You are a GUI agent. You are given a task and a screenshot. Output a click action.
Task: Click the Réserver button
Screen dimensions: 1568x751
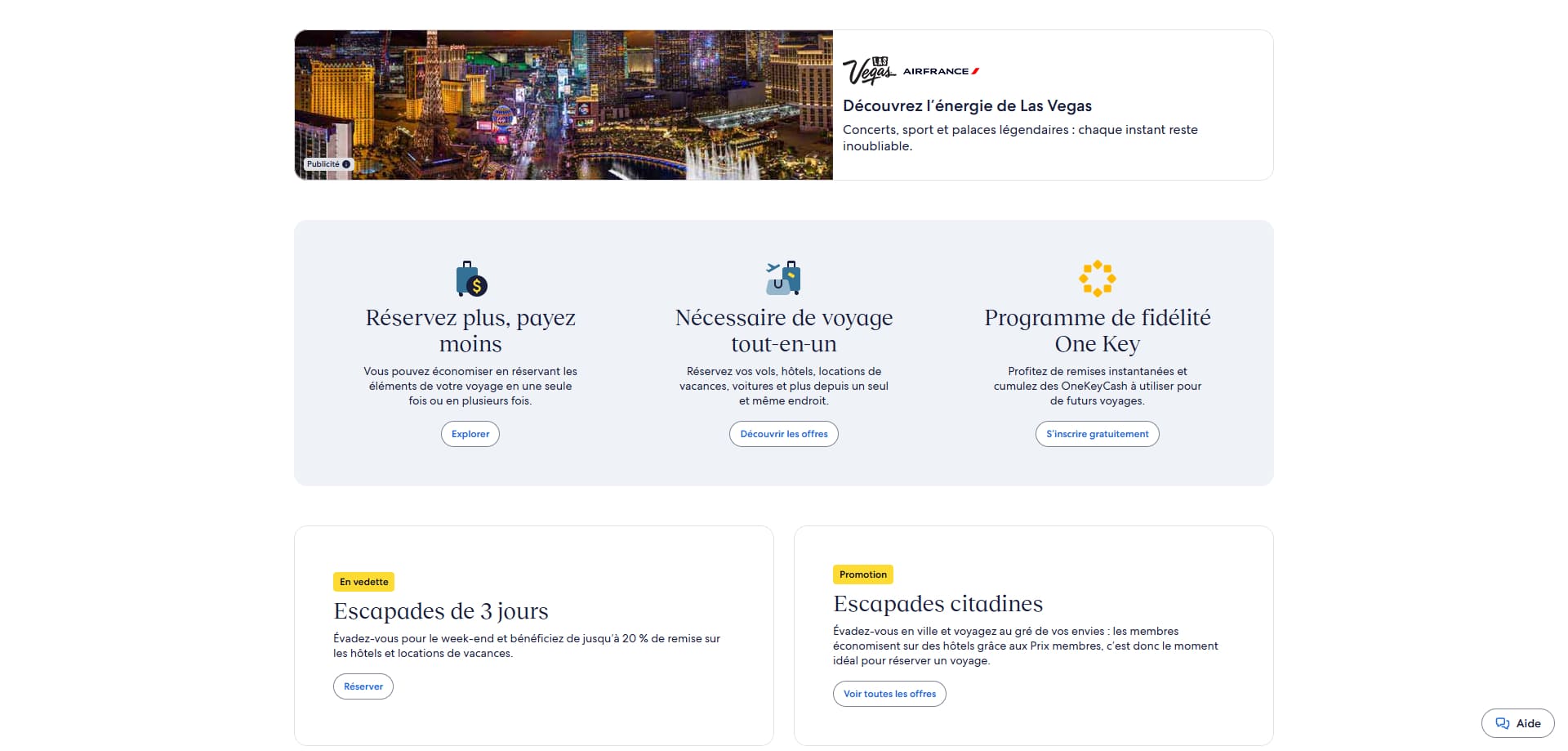coord(363,686)
